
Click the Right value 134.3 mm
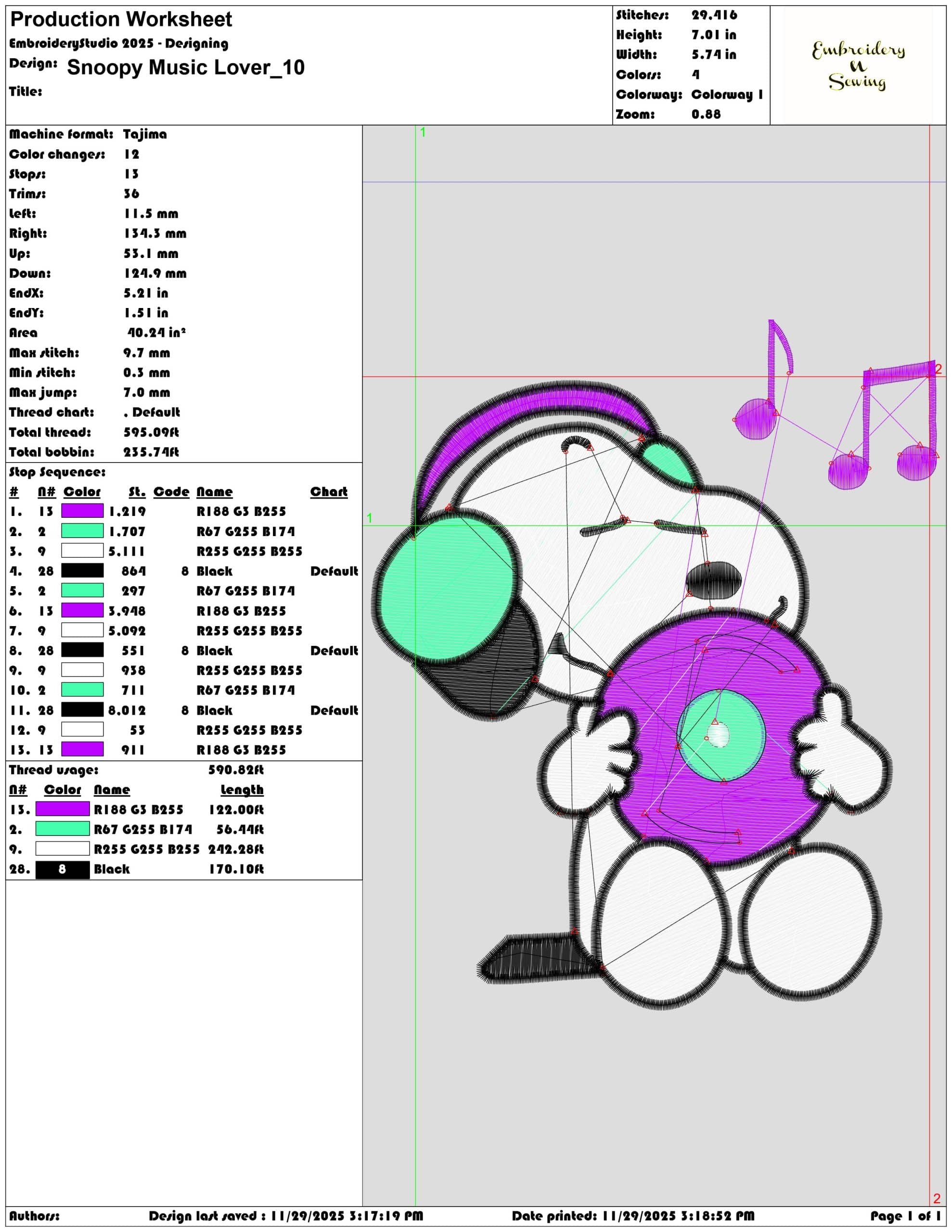(x=155, y=233)
